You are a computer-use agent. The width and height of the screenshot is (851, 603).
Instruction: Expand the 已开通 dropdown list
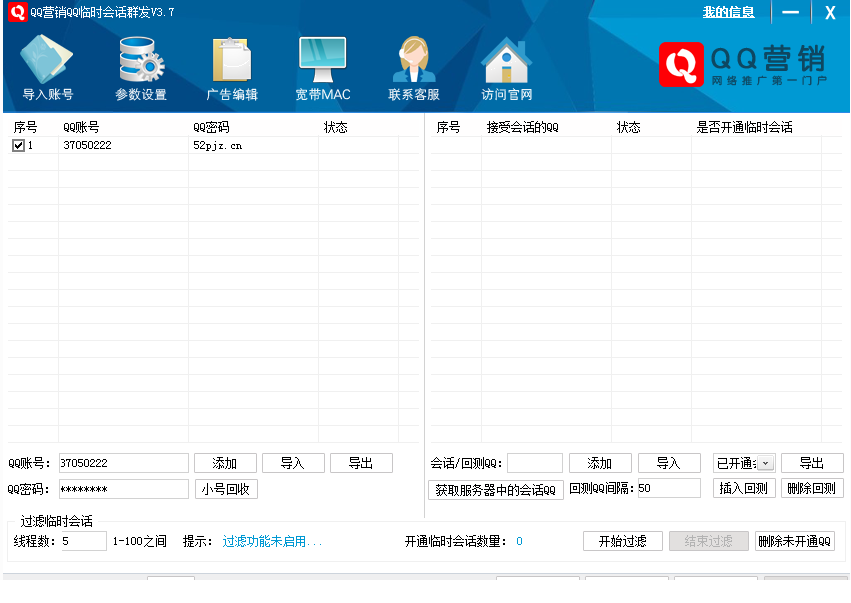[x=765, y=463]
